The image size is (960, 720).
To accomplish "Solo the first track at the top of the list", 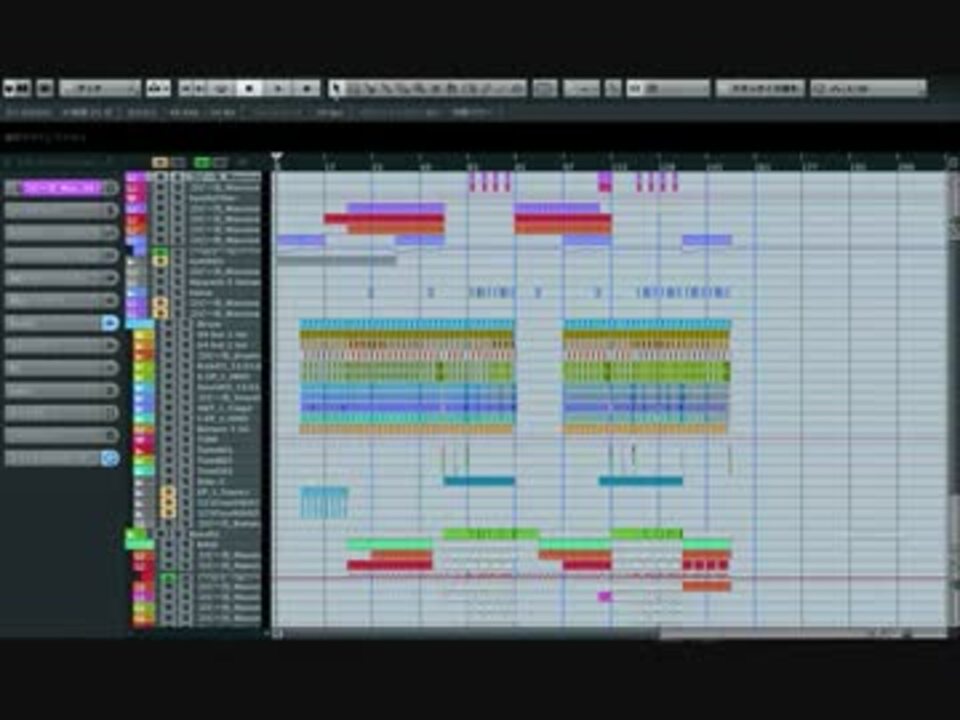I will (x=178, y=177).
